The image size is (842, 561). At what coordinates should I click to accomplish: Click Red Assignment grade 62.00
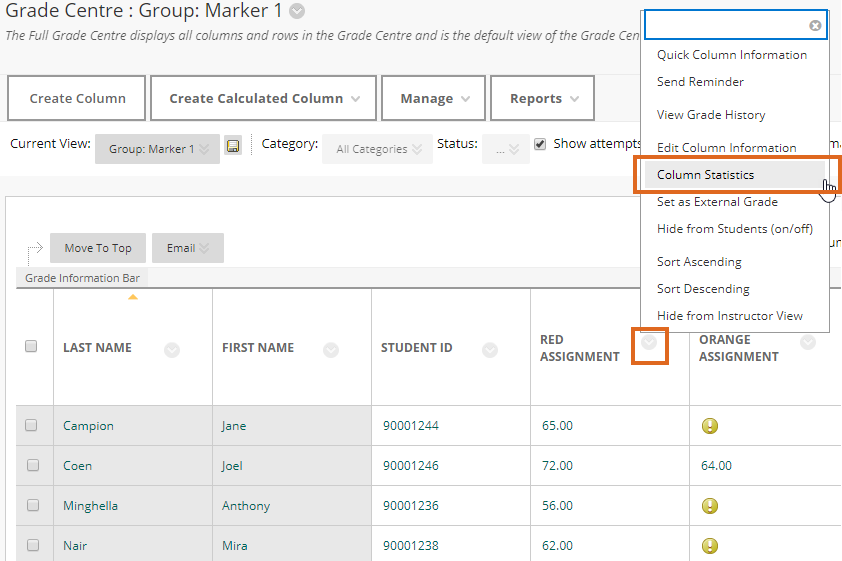[557, 546]
